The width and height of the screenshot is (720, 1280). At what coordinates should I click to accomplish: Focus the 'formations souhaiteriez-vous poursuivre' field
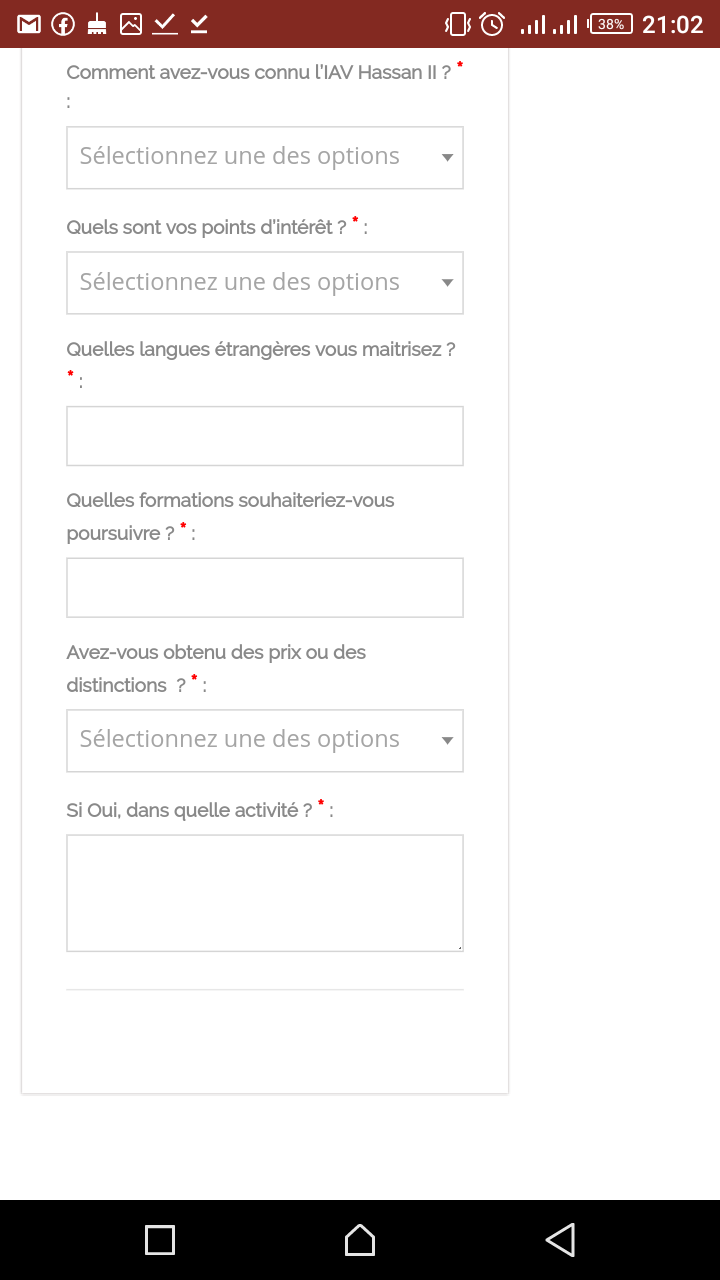pos(264,588)
